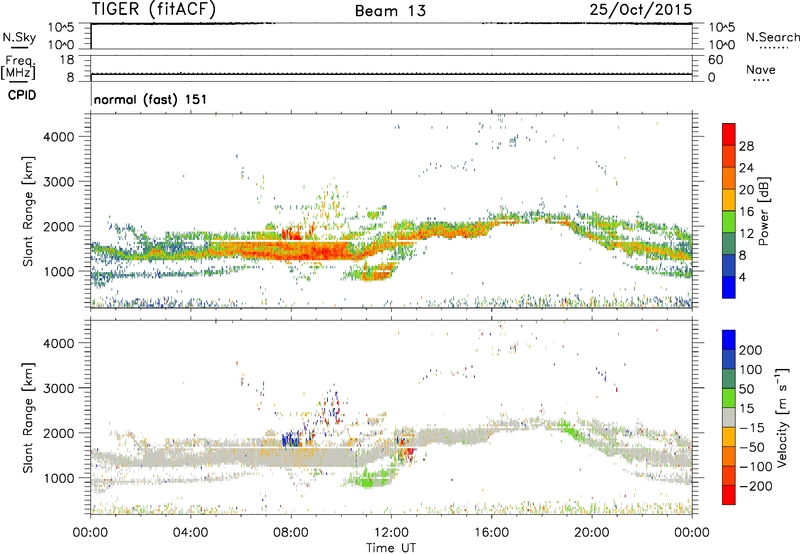Click the "Beam 13" heading

(390, 11)
